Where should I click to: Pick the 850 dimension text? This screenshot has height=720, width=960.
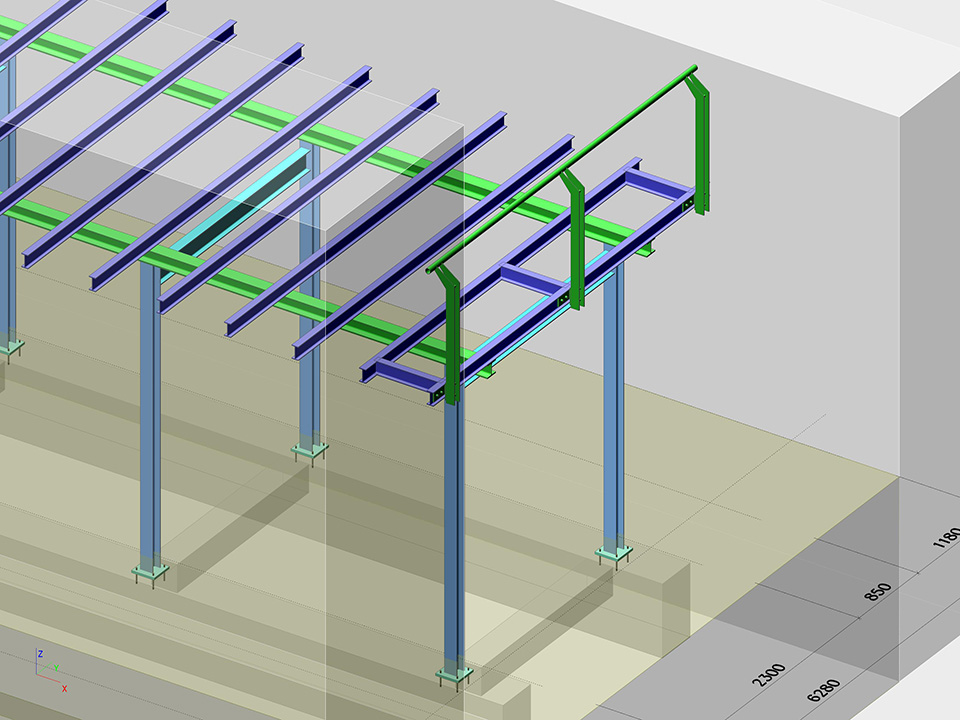pyautogui.click(x=876, y=592)
